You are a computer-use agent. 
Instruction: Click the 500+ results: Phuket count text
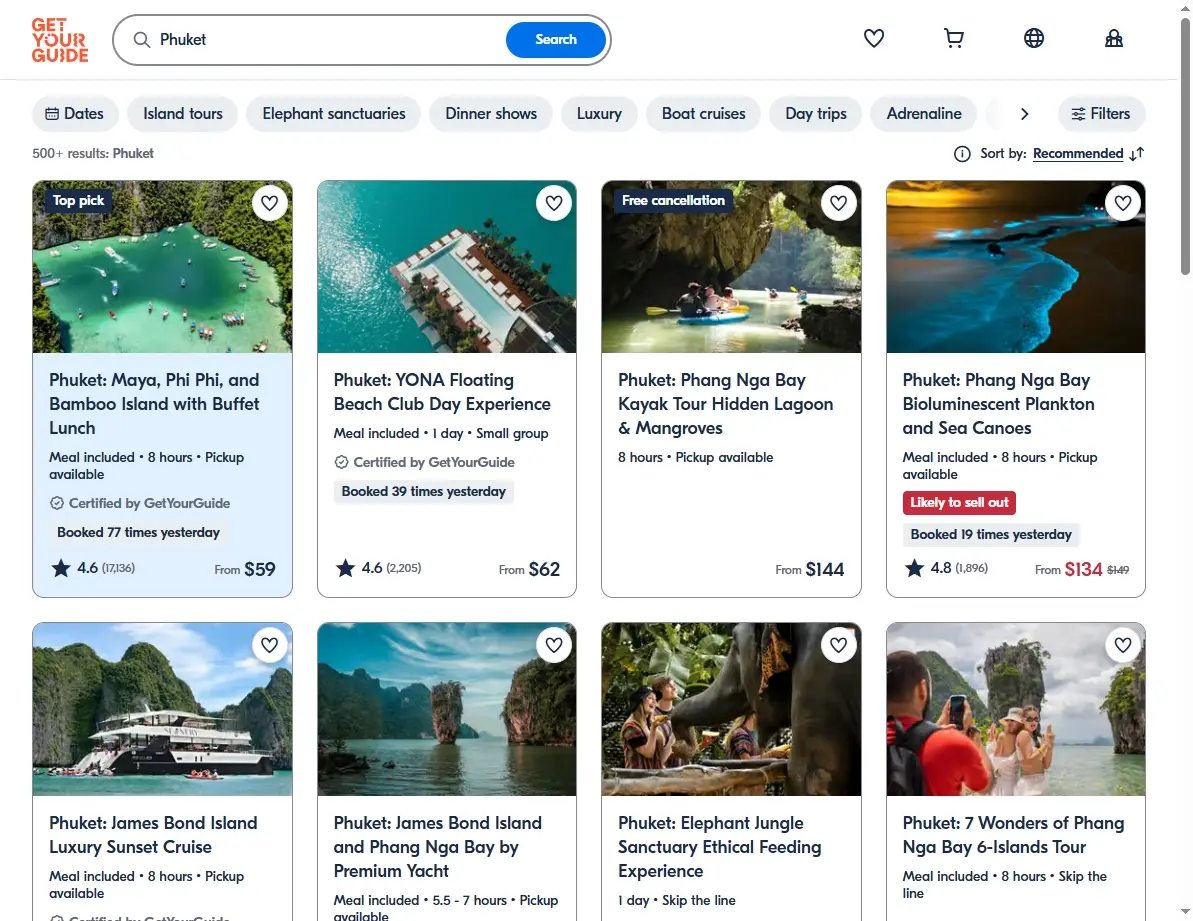coord(93,154)
